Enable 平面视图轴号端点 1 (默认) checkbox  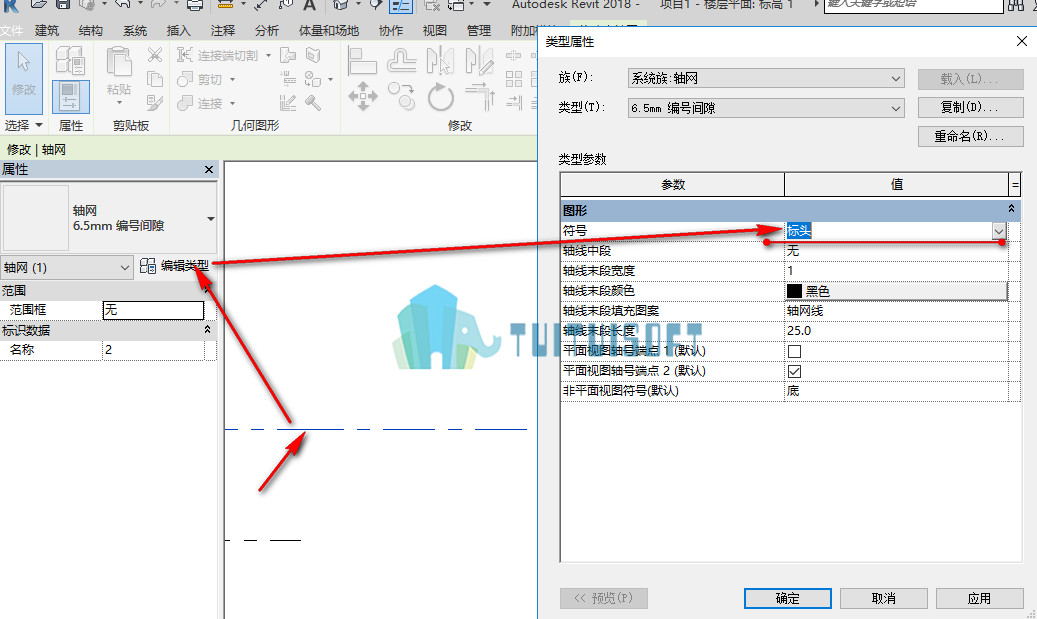pyautogui.click(x=794, y=351)
